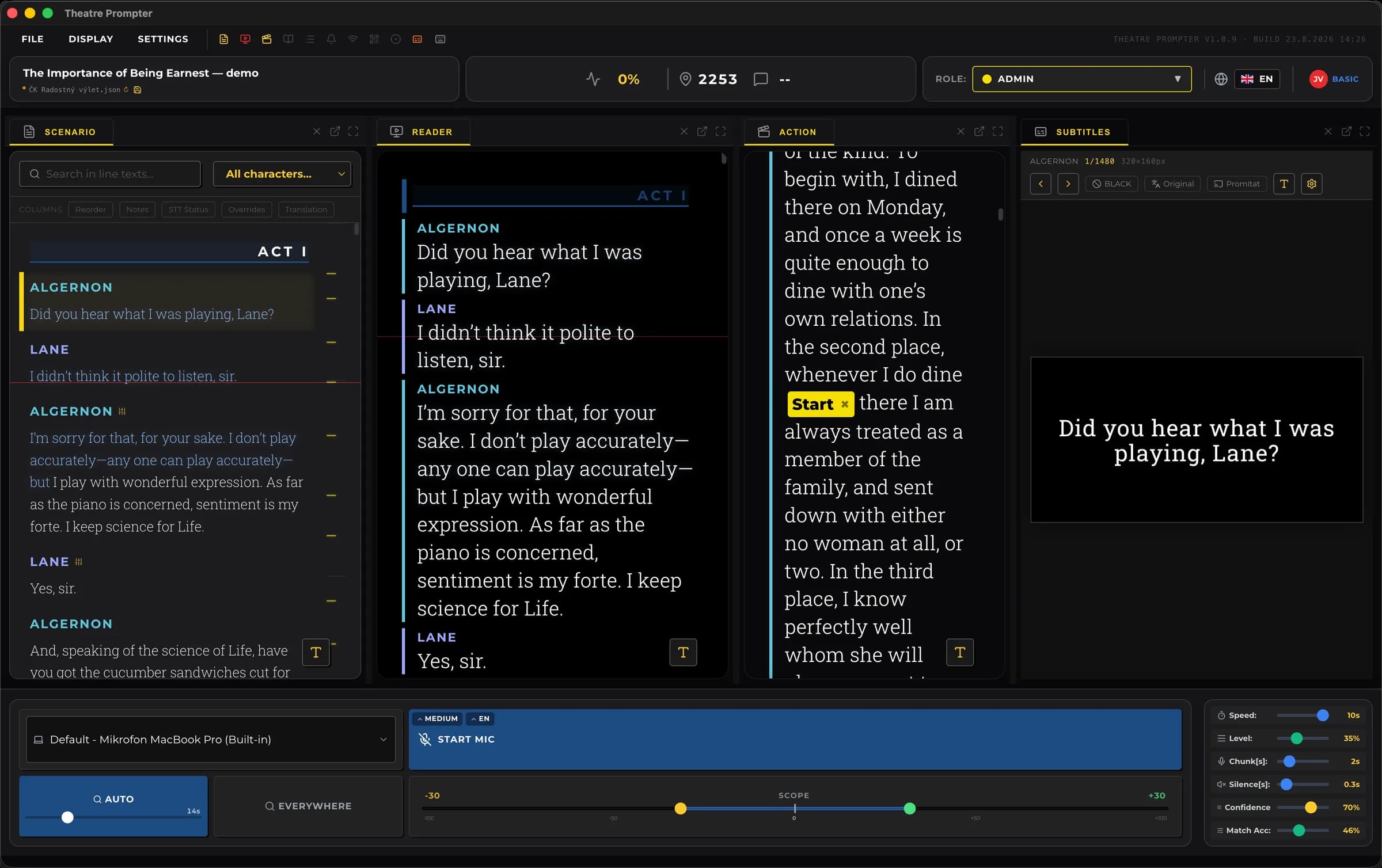Select the ACTION tab
The height and width of the screenshot is (868, 1382).
coord(788,132)
